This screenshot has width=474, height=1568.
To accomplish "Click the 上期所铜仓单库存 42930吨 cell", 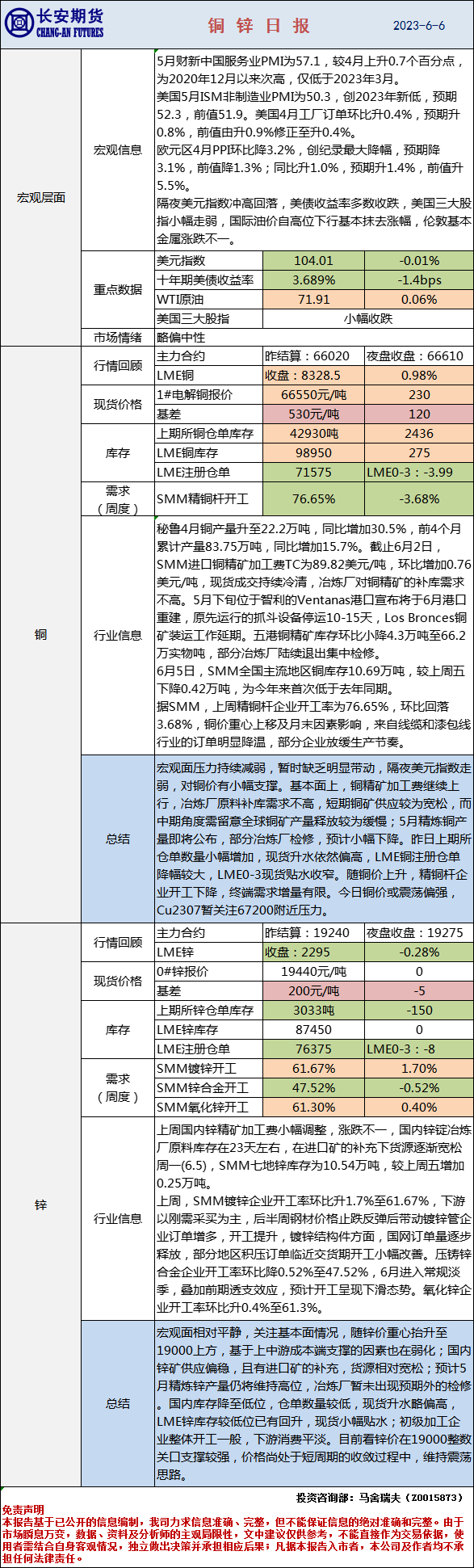I will coord(313,434).
